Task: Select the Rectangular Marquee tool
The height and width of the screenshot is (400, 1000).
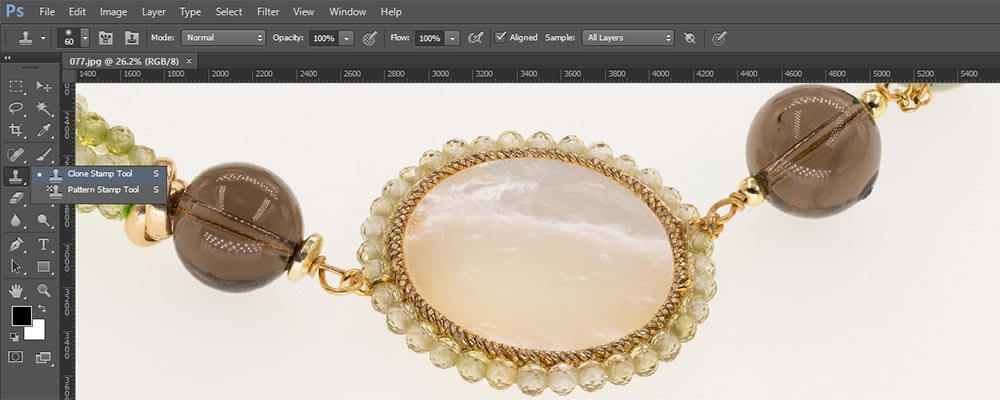Action: (16, 86)
